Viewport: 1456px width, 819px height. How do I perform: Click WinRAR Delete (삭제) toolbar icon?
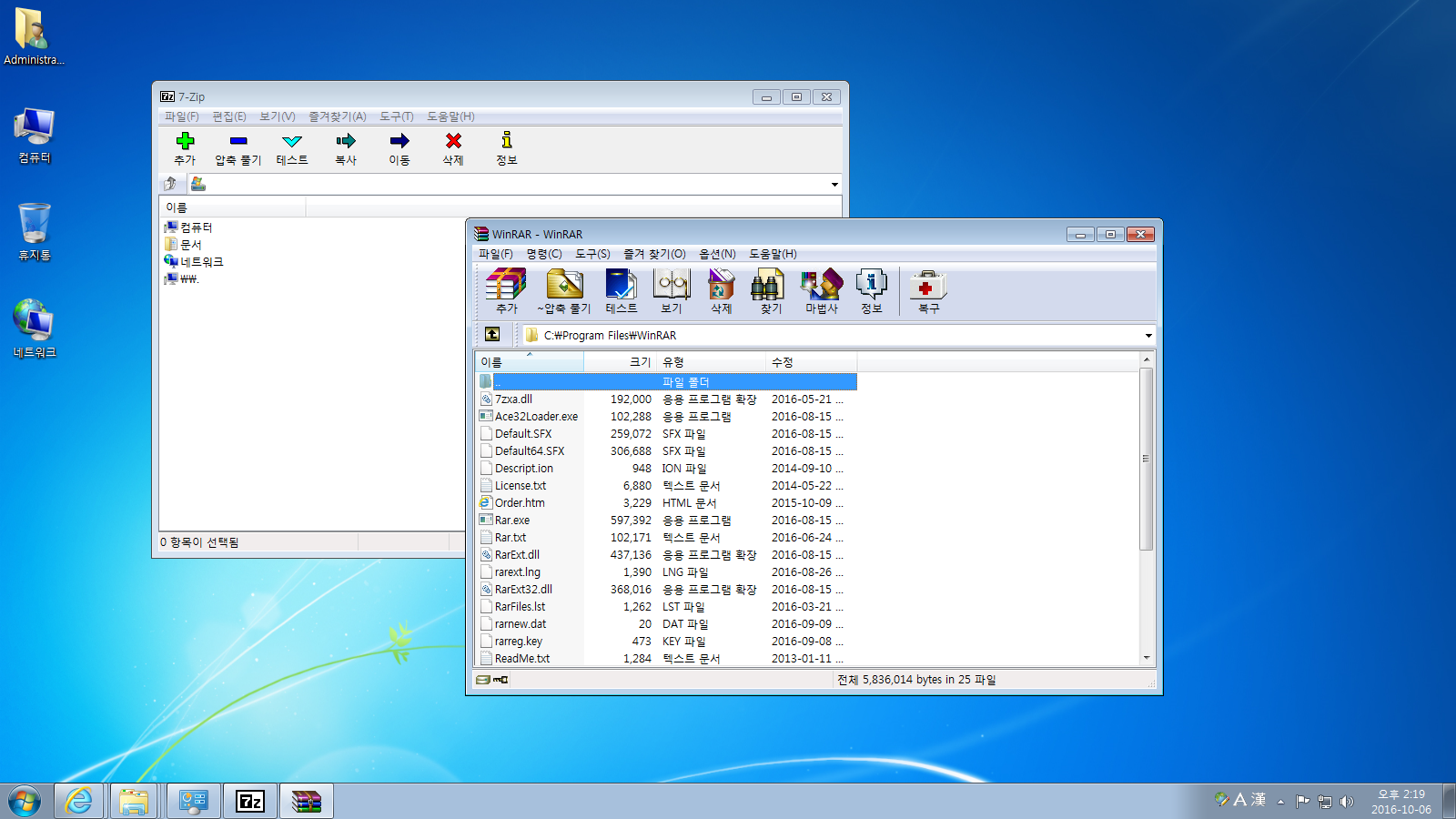click(722, 290)
